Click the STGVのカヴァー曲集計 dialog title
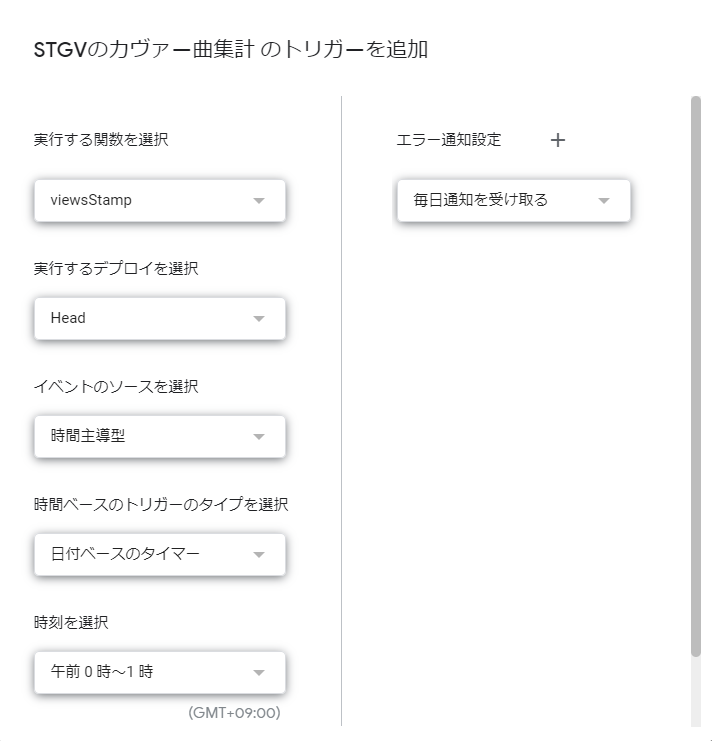 point(231,49)
